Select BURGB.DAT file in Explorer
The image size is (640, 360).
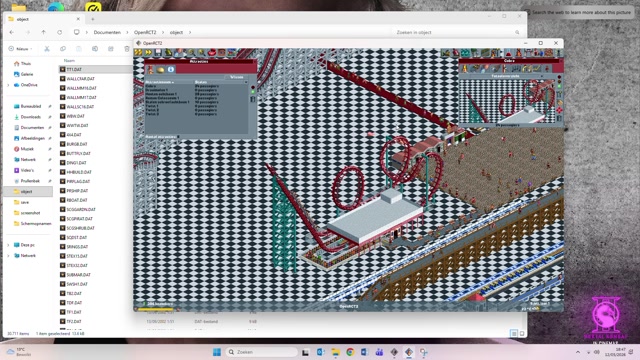pyautogui.click(x=77, y=144)
